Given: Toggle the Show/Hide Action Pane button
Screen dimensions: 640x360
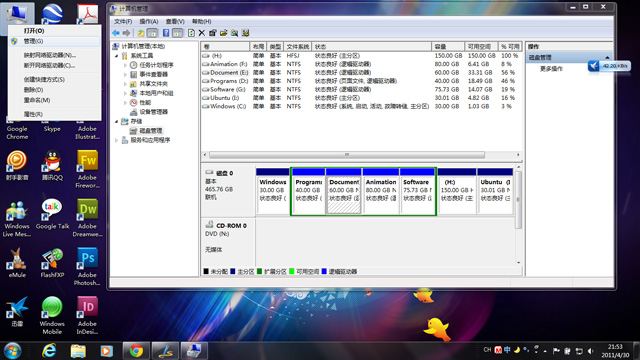Looking at the screenshot, I should pos(178,33).
